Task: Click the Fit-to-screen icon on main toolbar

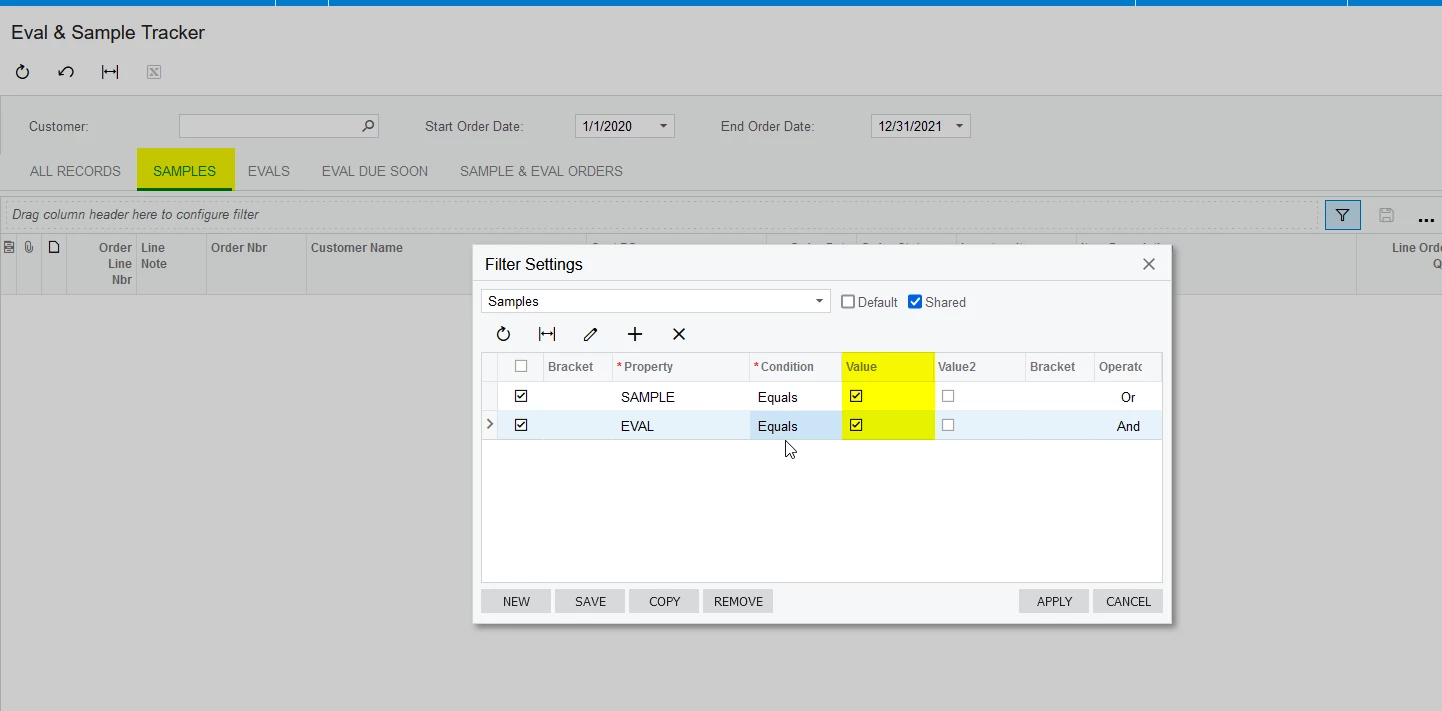Action: [109, 71]
